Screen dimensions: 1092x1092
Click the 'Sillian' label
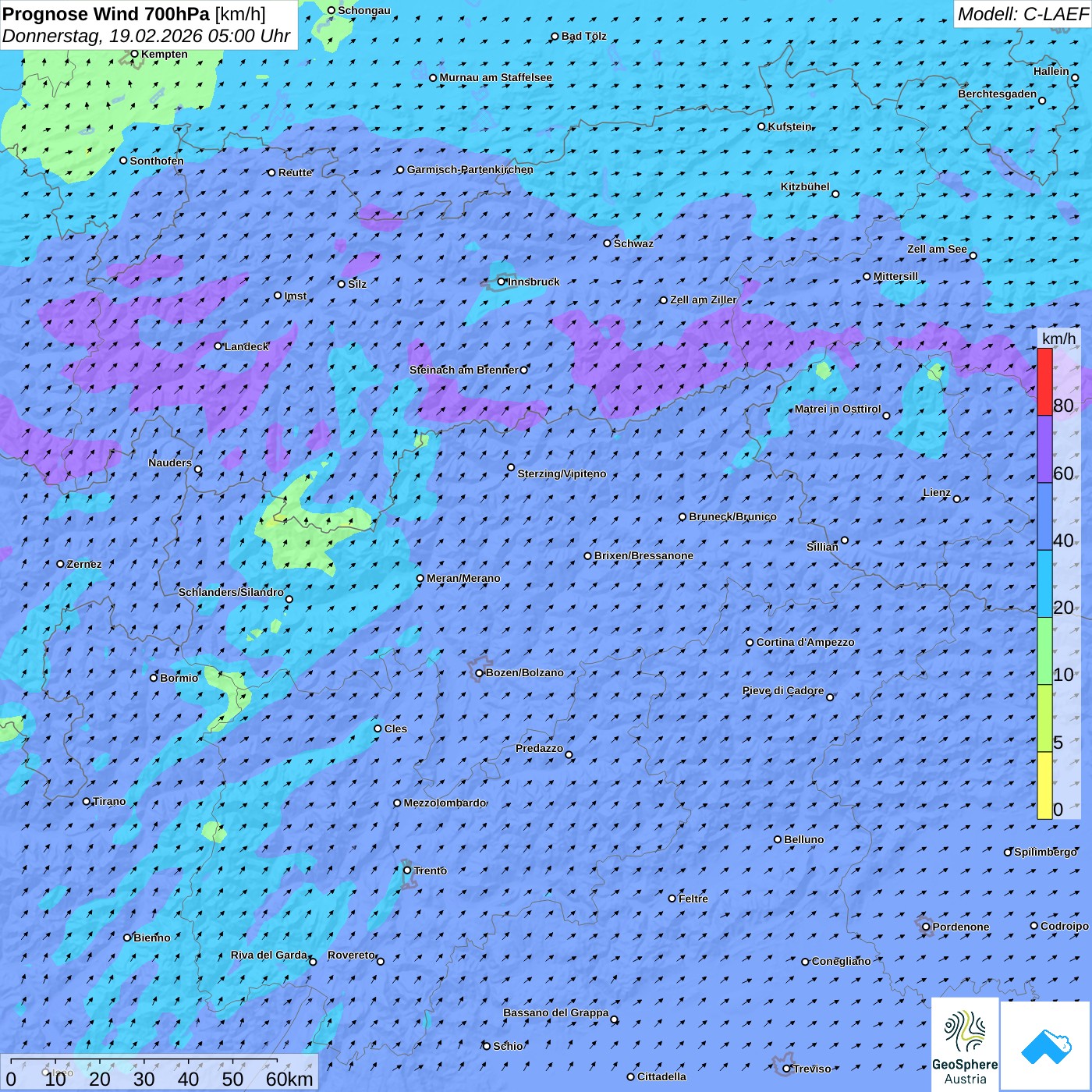point(822,547)
